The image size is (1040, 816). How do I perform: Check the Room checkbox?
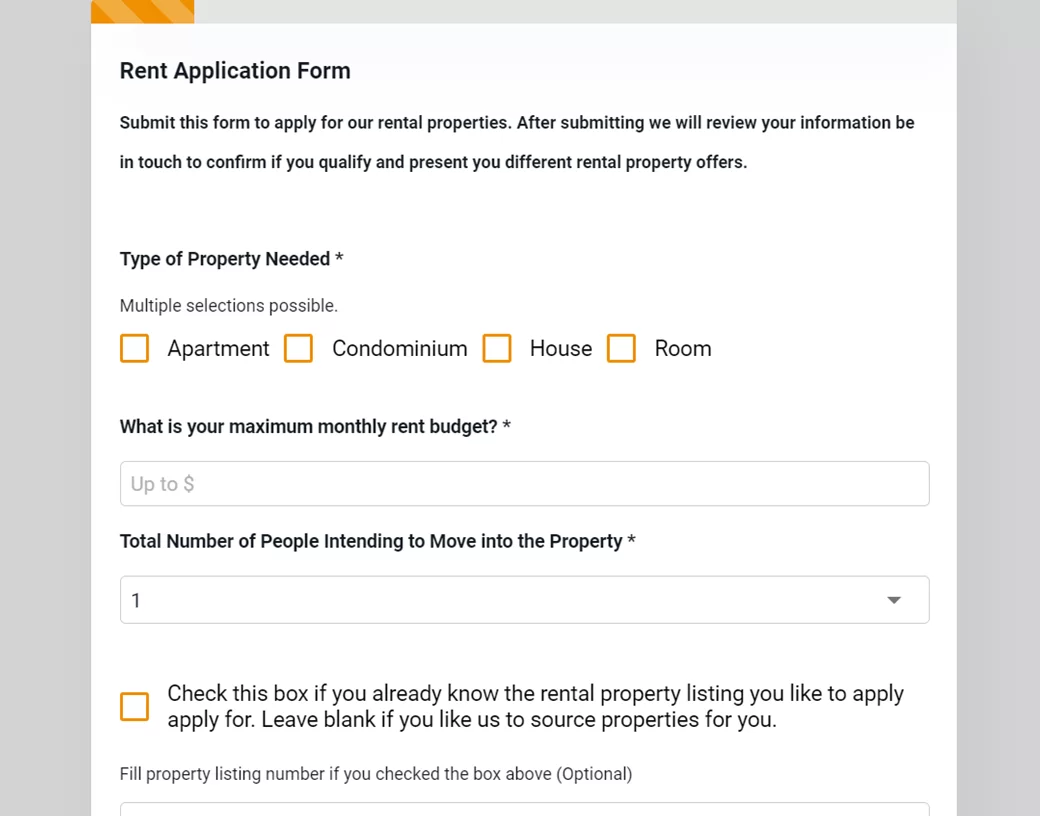pyautogui.click(x=621, y=348)
